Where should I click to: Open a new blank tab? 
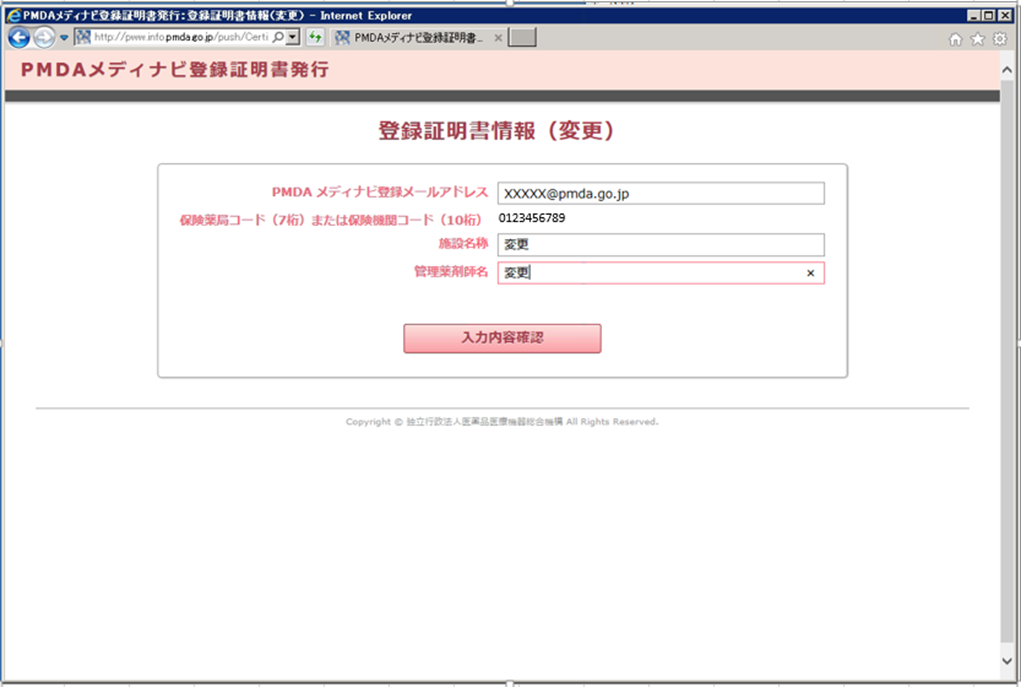(x=522, y=37)
